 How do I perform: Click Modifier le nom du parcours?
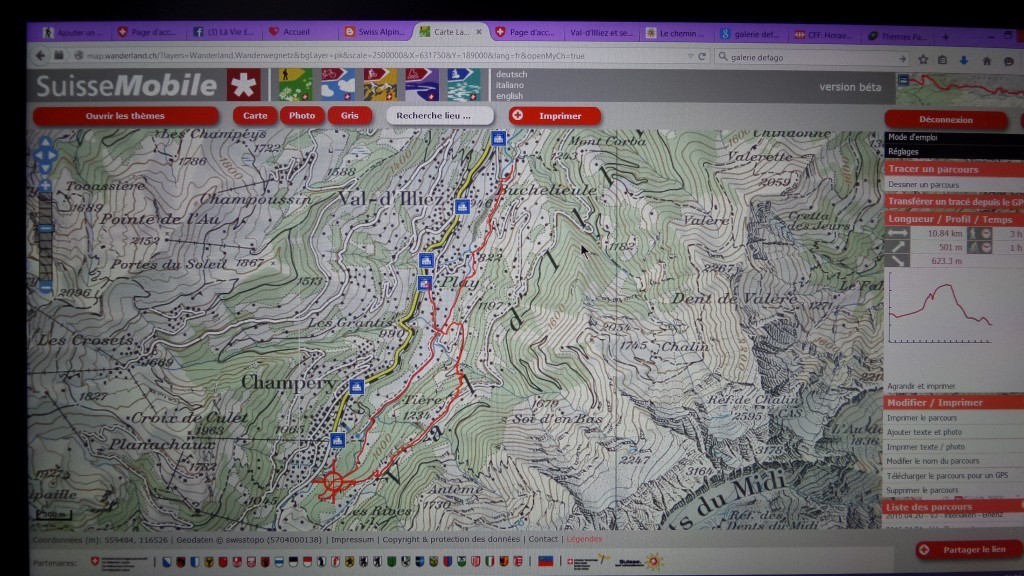pos(933,461)
